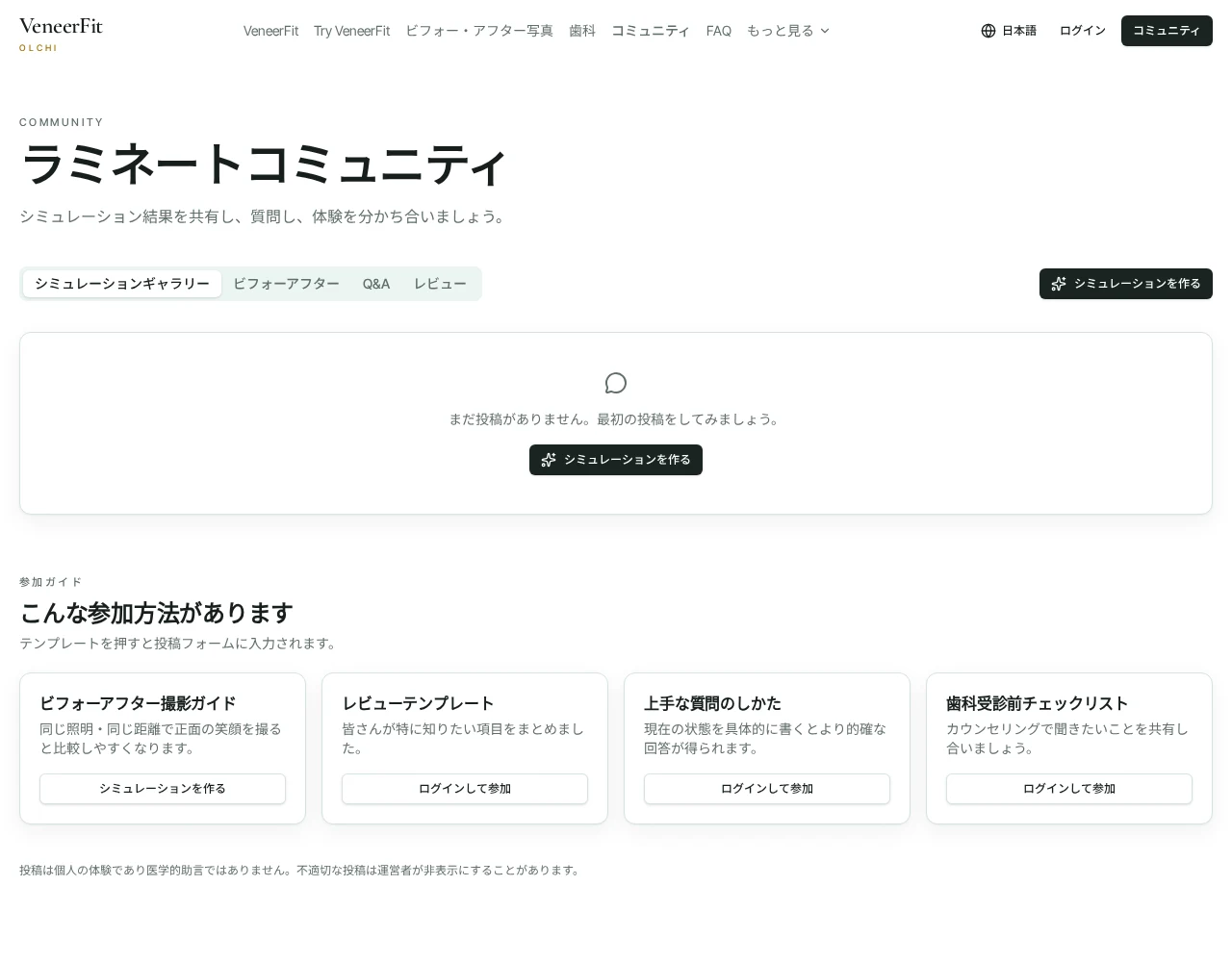Go to Try VeneerFit page
This screenshot has height=962, width=1232.
coord(351,31)
